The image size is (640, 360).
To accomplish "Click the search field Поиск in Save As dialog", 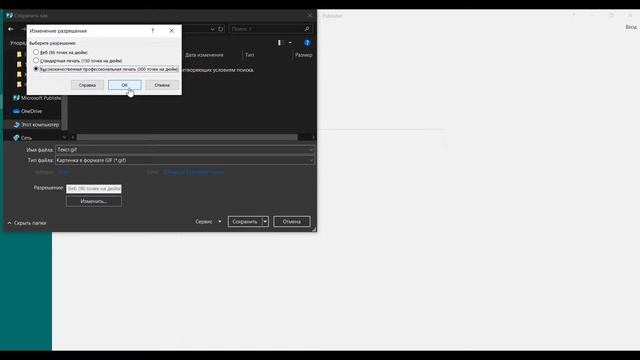I will (x=267, y=29).
